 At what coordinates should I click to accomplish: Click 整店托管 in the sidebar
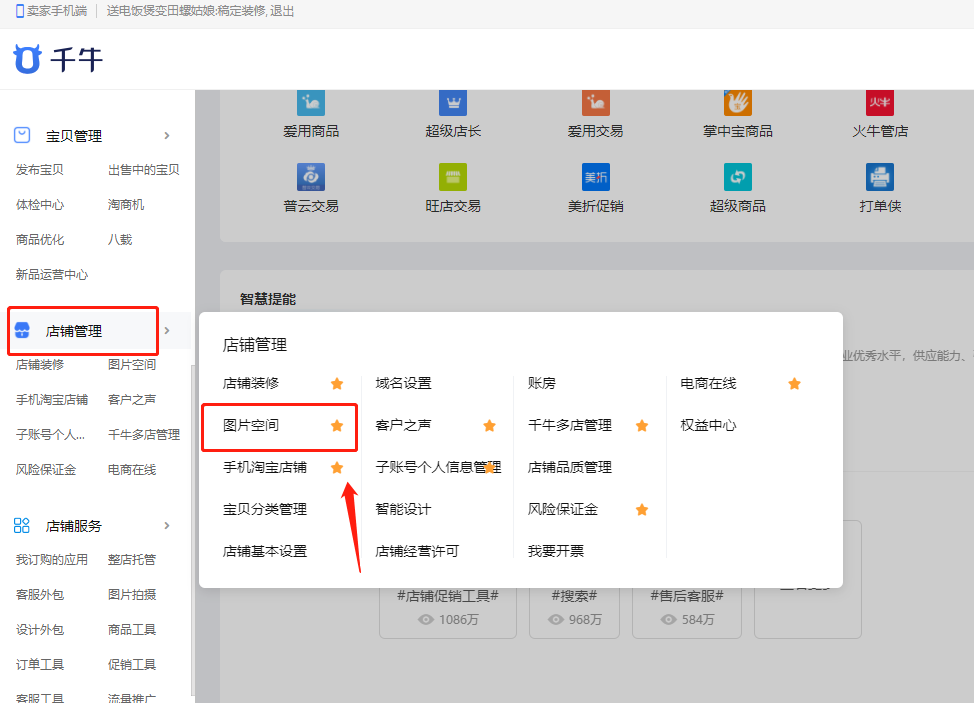(x=132, y=560)
